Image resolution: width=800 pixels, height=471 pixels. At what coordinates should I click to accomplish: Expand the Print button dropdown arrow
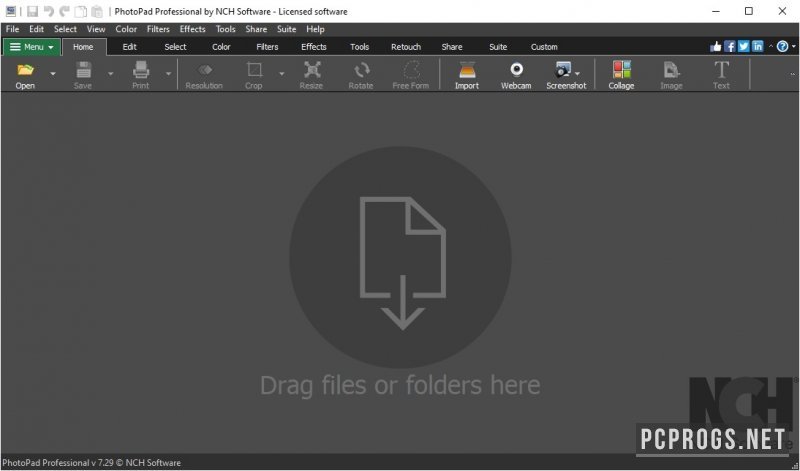(168, 74)
